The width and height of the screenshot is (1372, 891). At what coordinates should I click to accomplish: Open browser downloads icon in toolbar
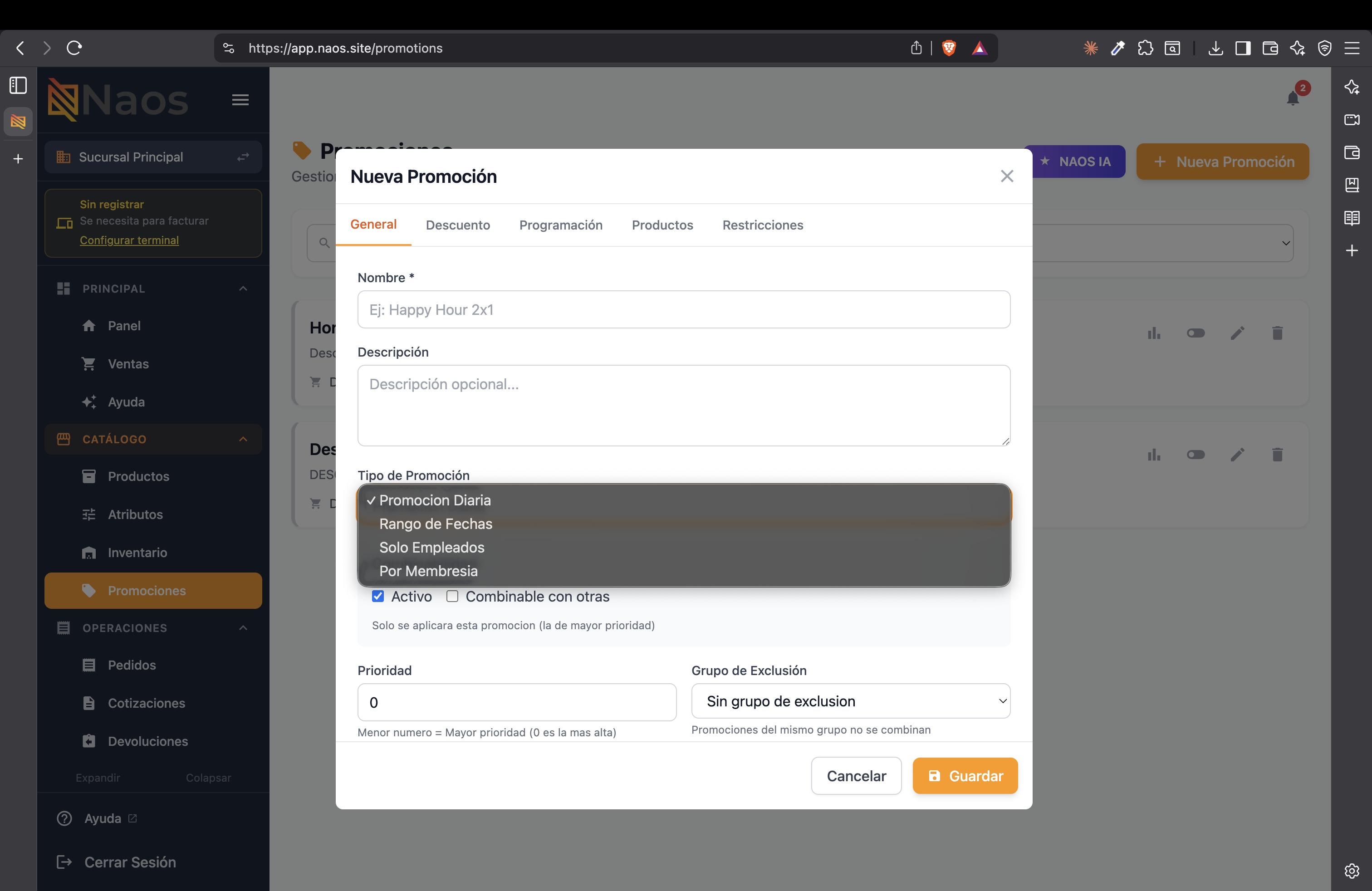click(x=1216, y=48)
